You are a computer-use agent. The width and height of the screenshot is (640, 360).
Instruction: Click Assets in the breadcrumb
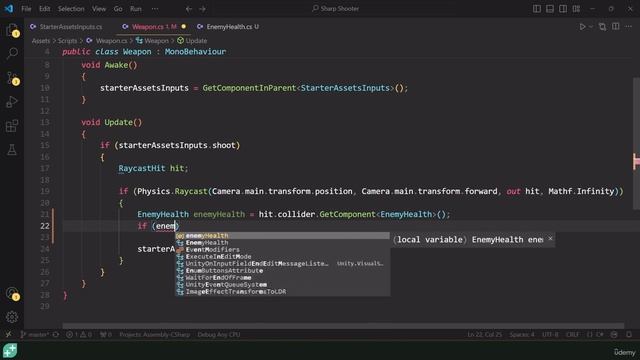(41, 41)
